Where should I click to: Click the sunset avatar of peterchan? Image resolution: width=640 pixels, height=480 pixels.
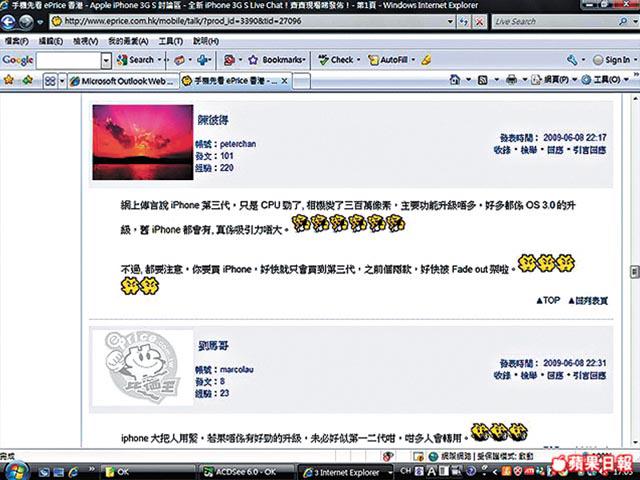pyautogui.click(x=143, y=142)
